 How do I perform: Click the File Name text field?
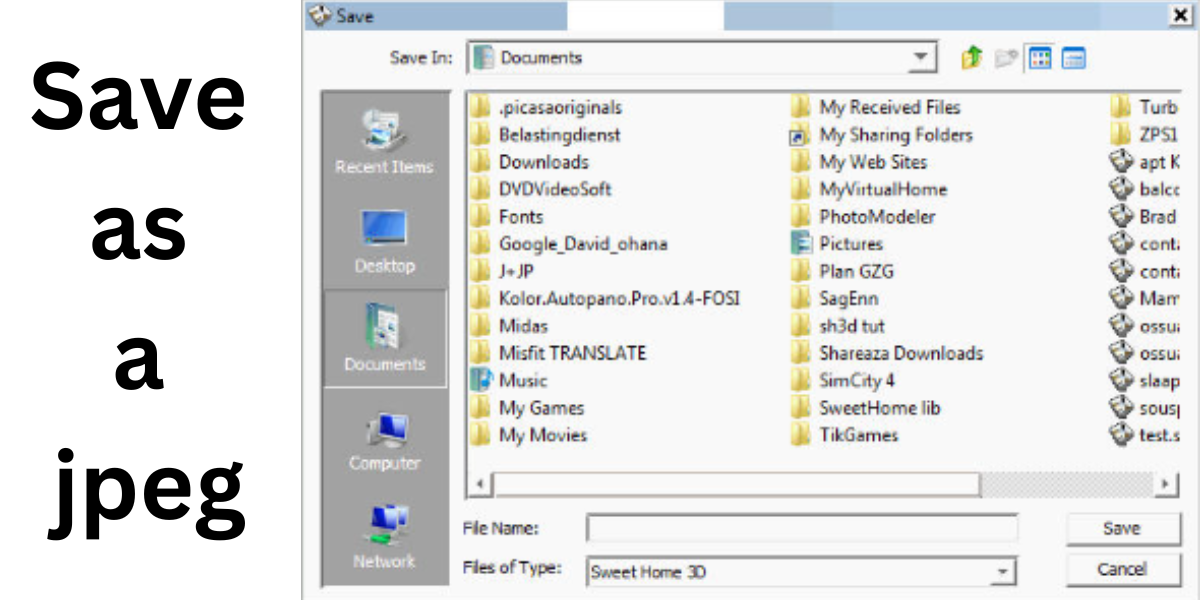801,528
